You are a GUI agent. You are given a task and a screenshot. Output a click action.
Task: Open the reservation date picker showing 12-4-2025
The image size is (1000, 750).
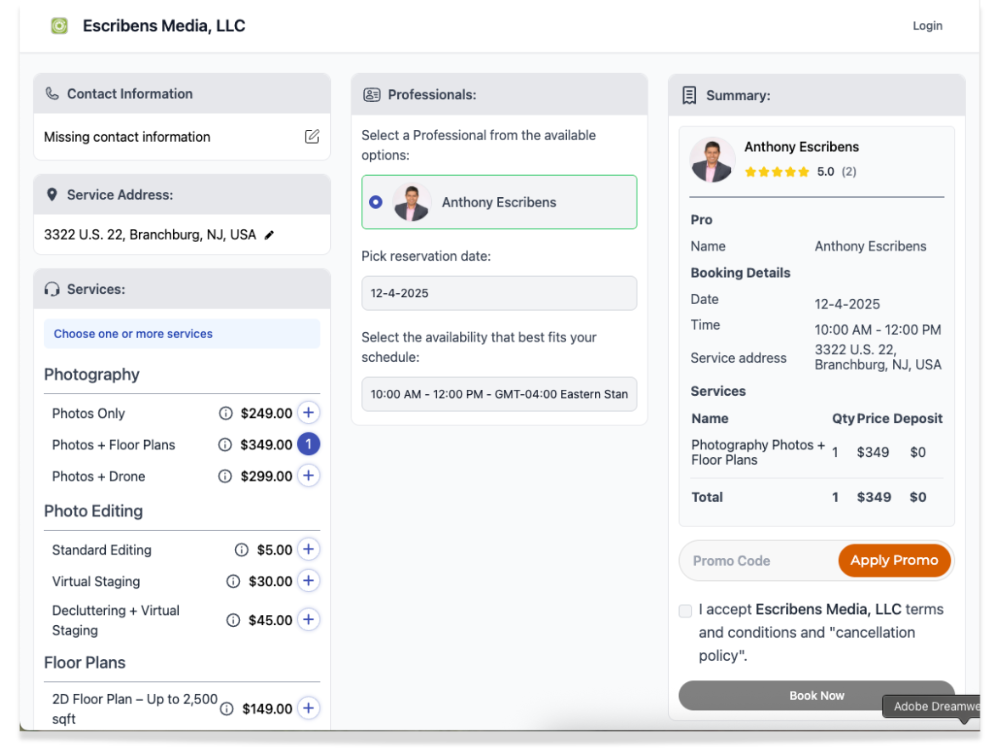pos(499,293)
